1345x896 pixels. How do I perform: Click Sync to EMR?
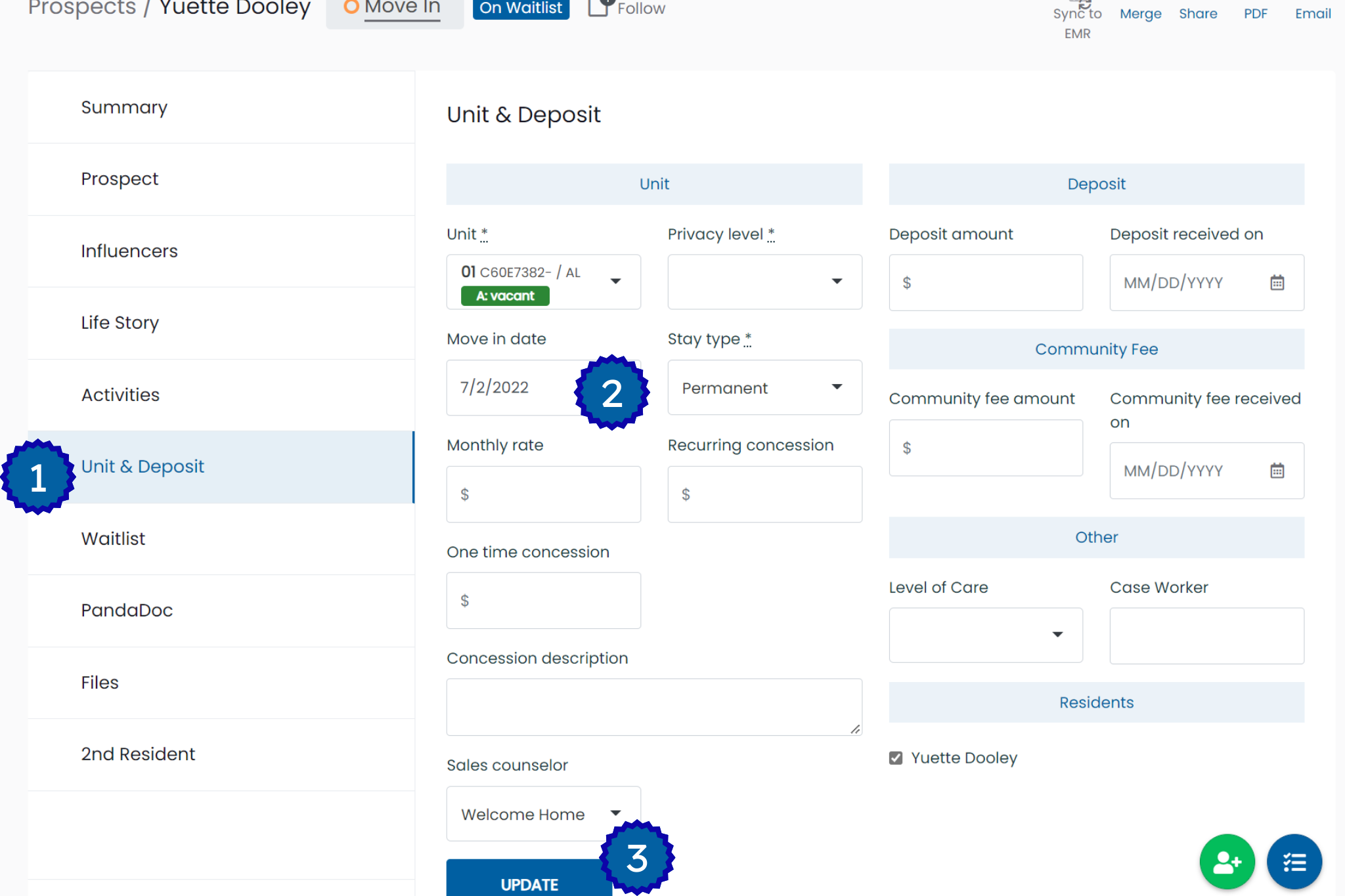pos(1077,21)
